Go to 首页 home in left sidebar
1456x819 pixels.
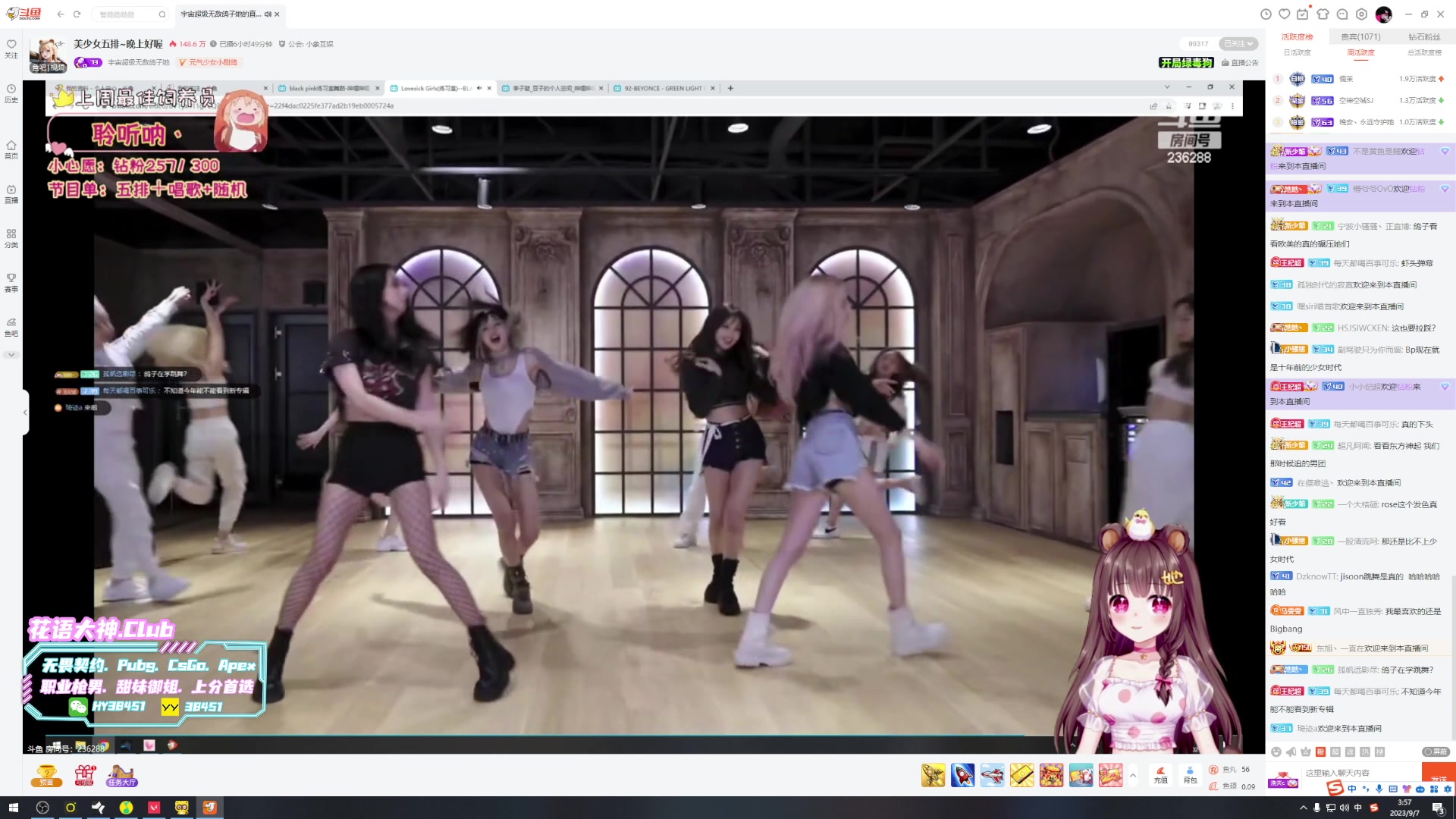click(11, 149)
